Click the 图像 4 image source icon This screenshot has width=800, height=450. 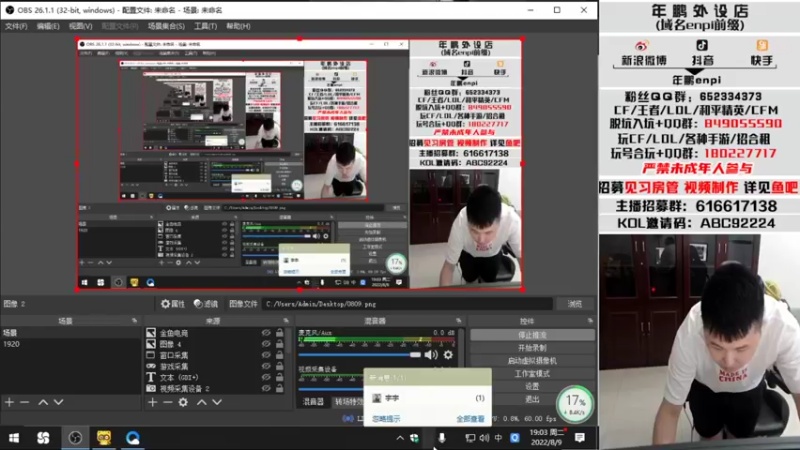[x=151, y=344]
